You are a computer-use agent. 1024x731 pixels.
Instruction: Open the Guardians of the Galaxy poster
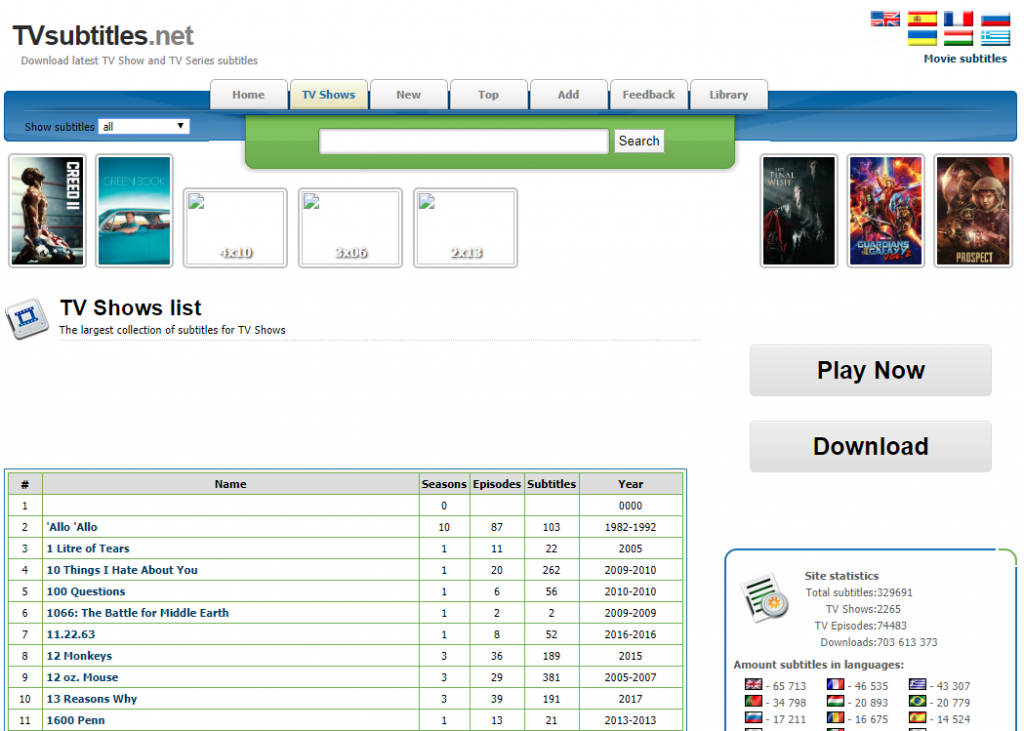[885, 211]
